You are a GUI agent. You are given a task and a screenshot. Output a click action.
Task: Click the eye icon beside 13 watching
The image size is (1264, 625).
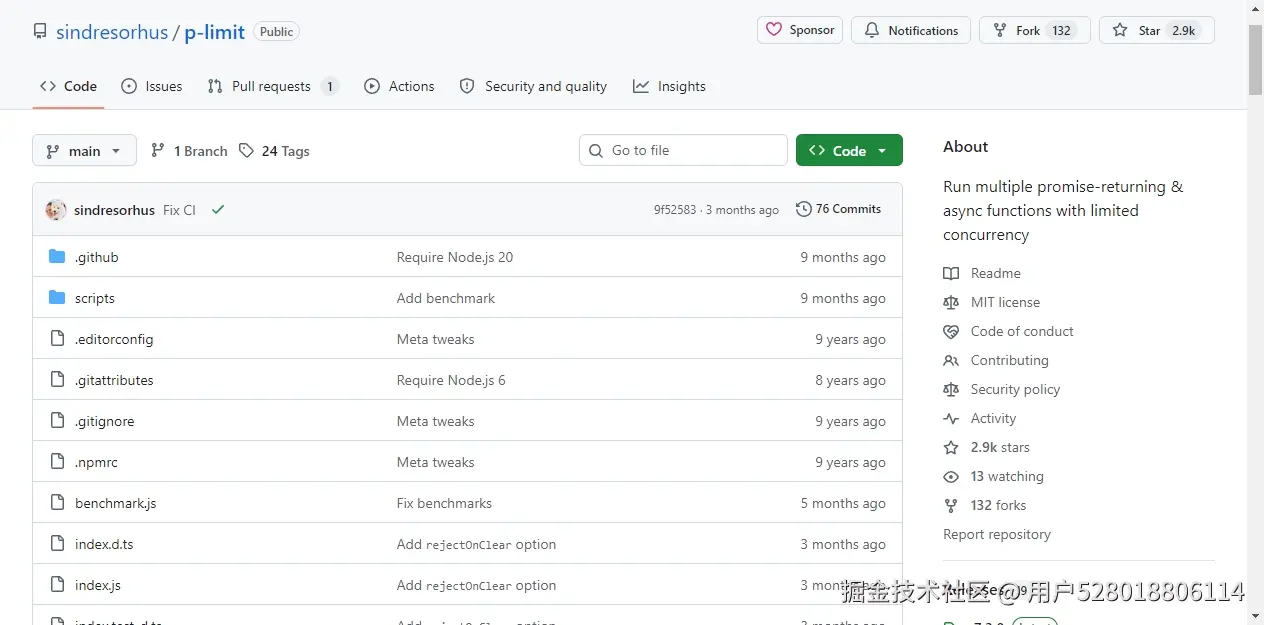(x=951, y=477)
